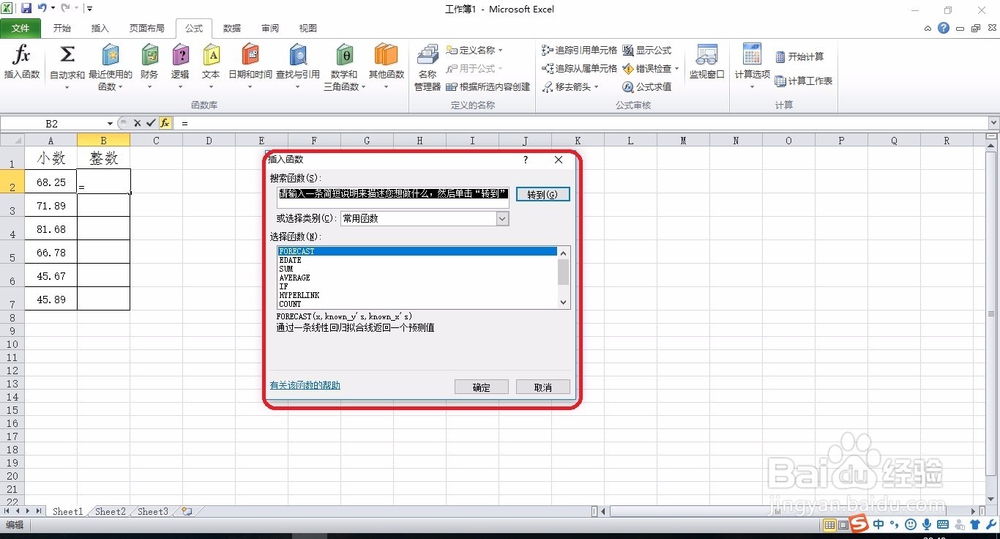The height and width of the screenshot is (539, 1000).
Task: Open Date & Time (日期和时间) functions
Action: point(250,67)
